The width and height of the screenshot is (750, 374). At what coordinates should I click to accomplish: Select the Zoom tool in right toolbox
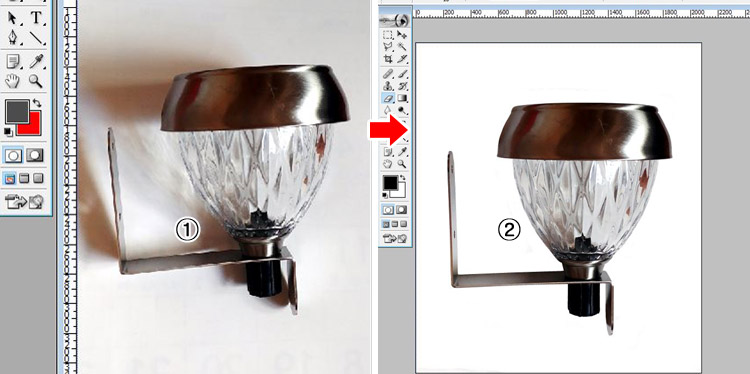402,164
